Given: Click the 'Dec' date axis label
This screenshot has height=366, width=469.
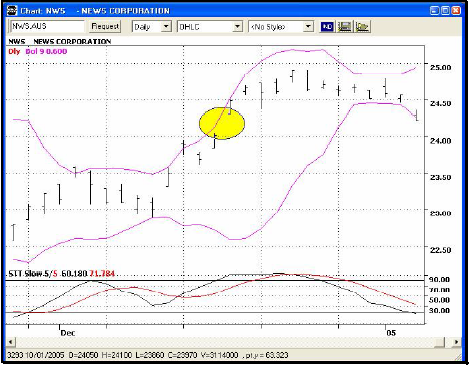Looking at the screenshot, I should coord(68,333).
